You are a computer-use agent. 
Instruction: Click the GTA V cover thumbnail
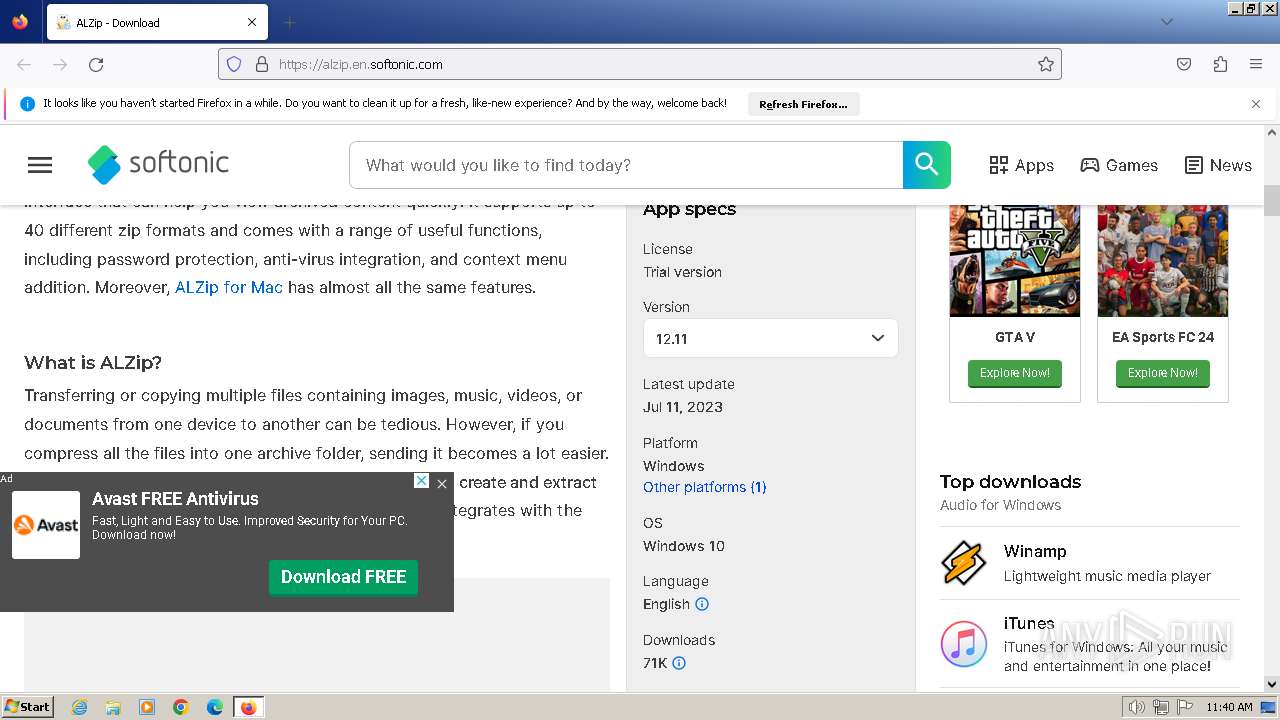1014,261
